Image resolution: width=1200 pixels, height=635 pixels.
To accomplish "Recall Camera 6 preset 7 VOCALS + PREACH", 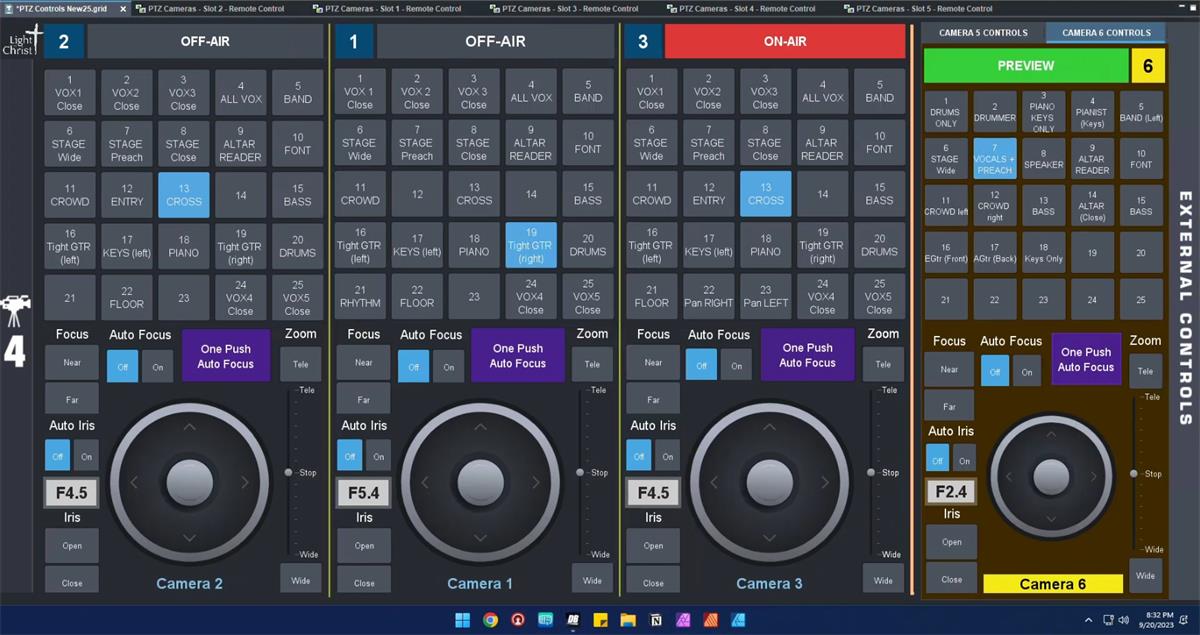I will click(x=994, y=159).
